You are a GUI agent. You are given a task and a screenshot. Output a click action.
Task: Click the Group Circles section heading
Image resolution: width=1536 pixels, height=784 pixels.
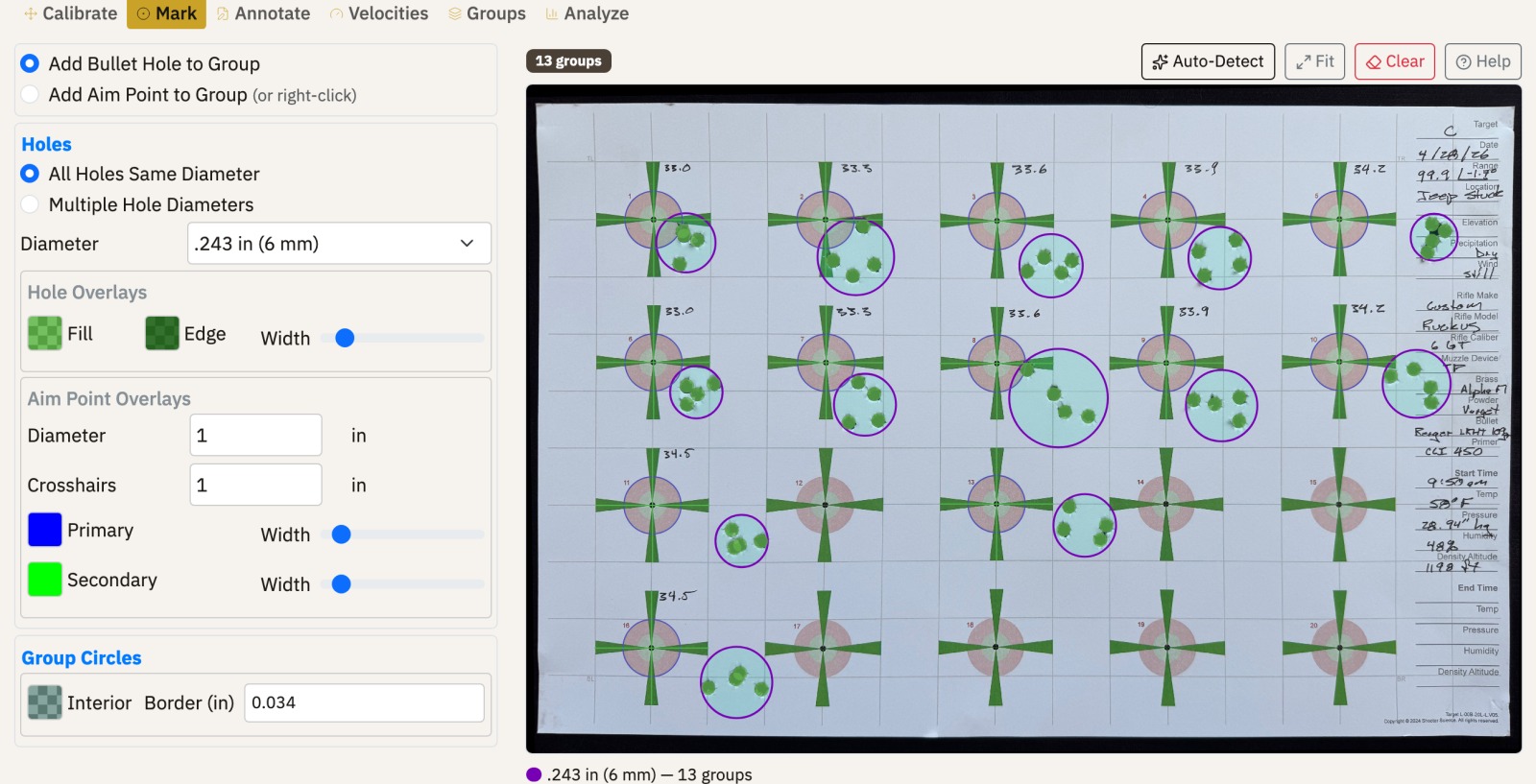[82, 658]
